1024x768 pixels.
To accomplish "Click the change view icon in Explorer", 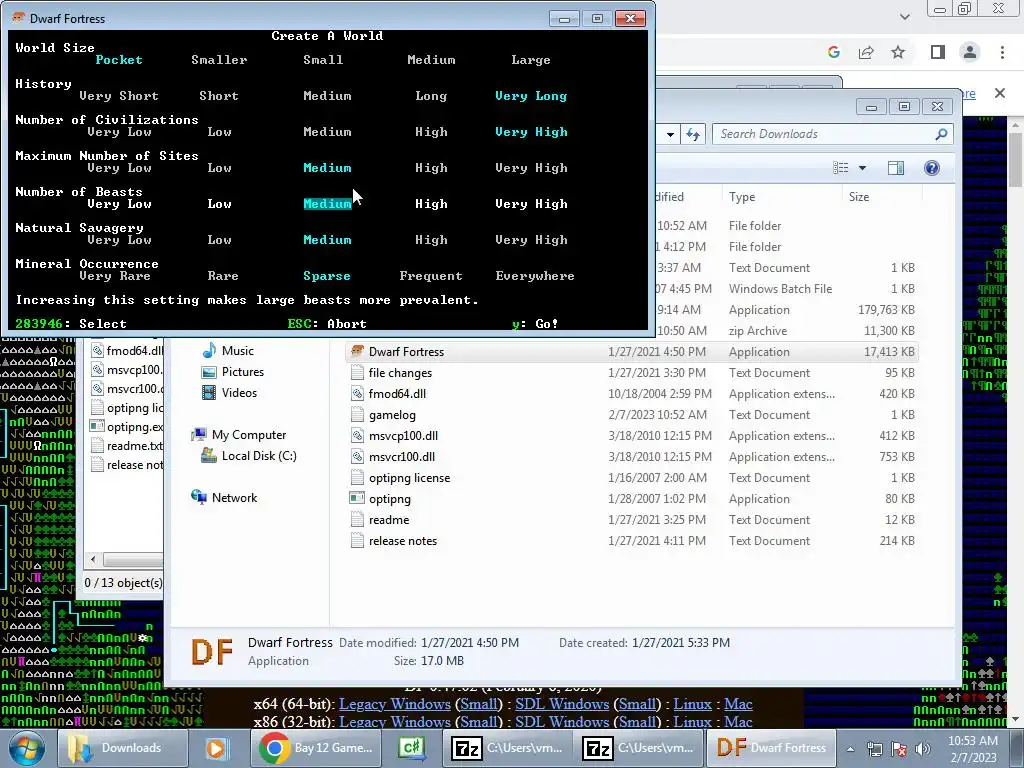I will (x=840, y=168).
